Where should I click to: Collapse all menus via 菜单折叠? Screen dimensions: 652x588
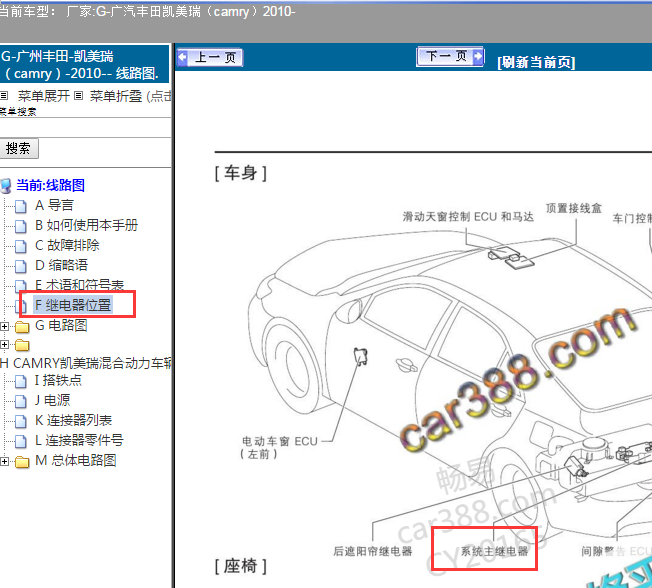tap(116, 96)
